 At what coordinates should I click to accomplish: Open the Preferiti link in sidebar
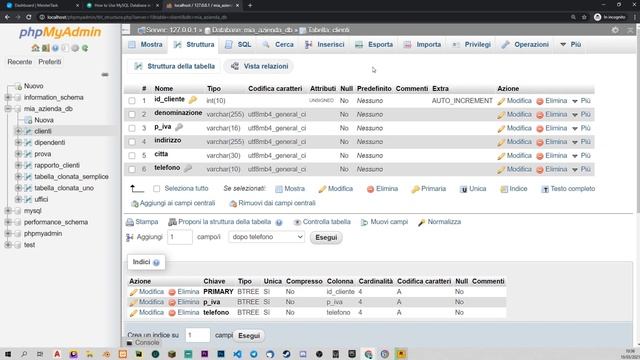pyautogui.click(x=50, y=62)
